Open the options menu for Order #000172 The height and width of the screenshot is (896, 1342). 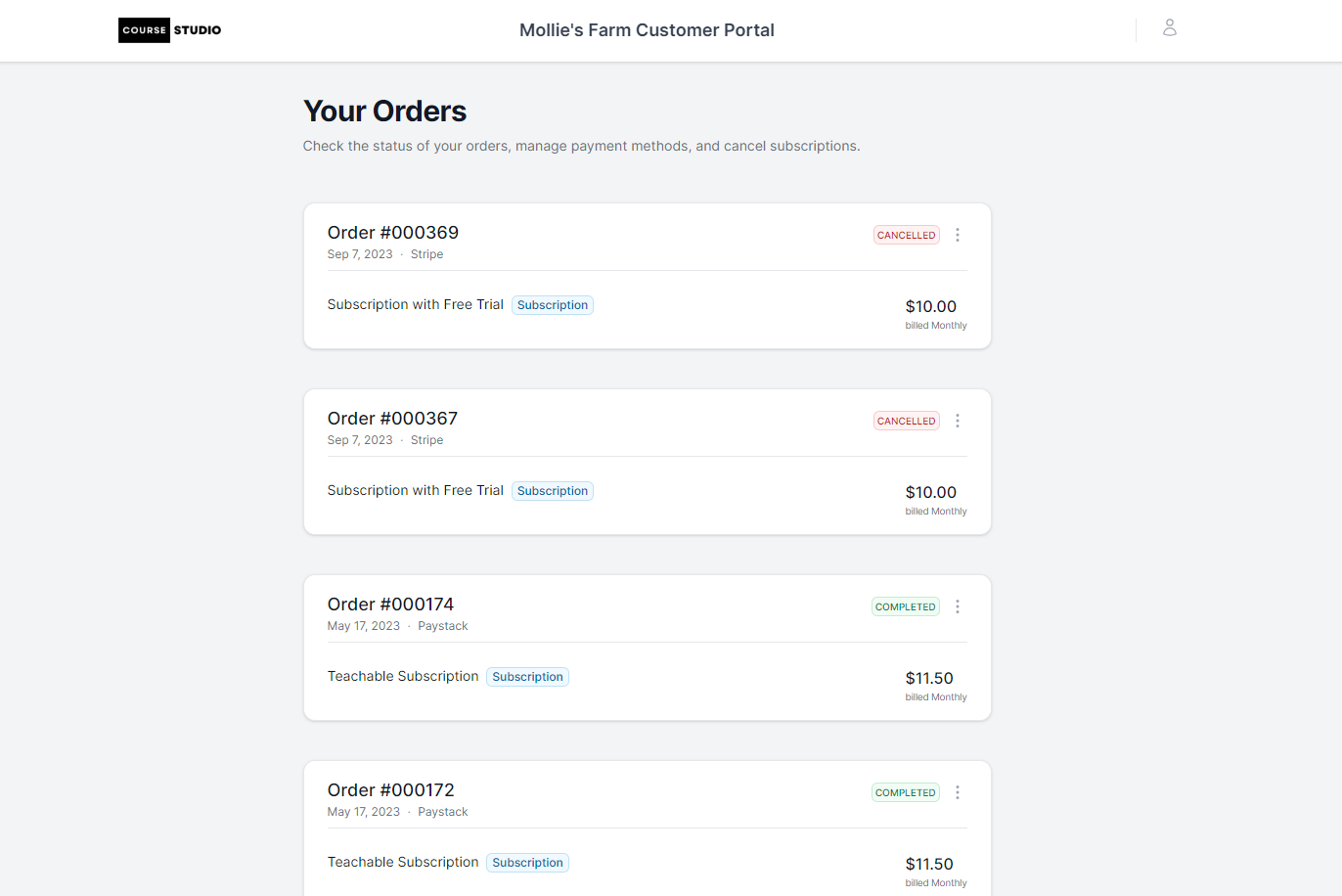pos(958,792)
